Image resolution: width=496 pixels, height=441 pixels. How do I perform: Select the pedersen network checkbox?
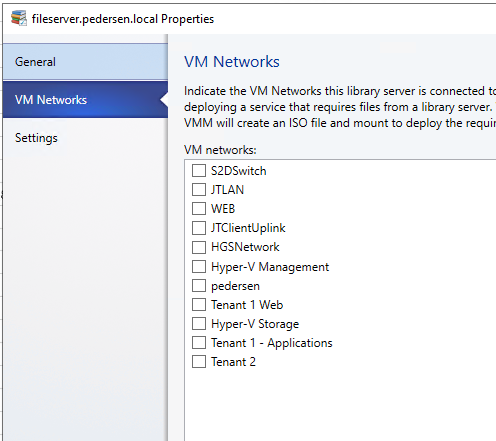coord(199,286)
